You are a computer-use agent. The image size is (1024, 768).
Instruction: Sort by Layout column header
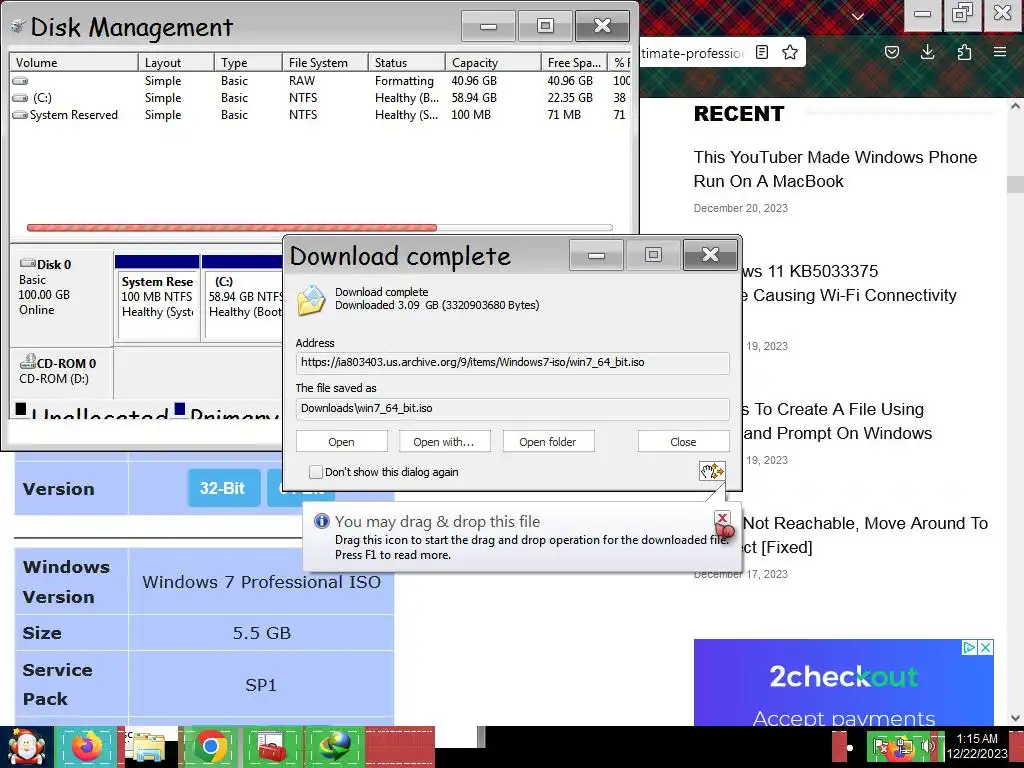[x=176, y=63]
